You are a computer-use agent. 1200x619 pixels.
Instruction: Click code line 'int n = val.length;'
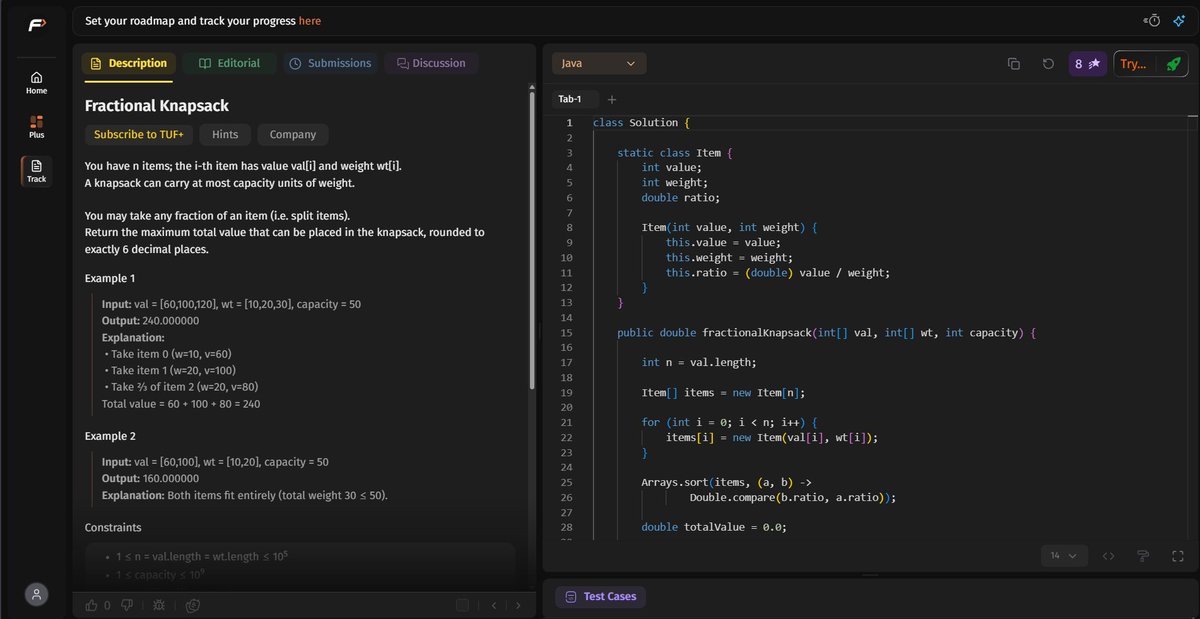coord(699,362)
